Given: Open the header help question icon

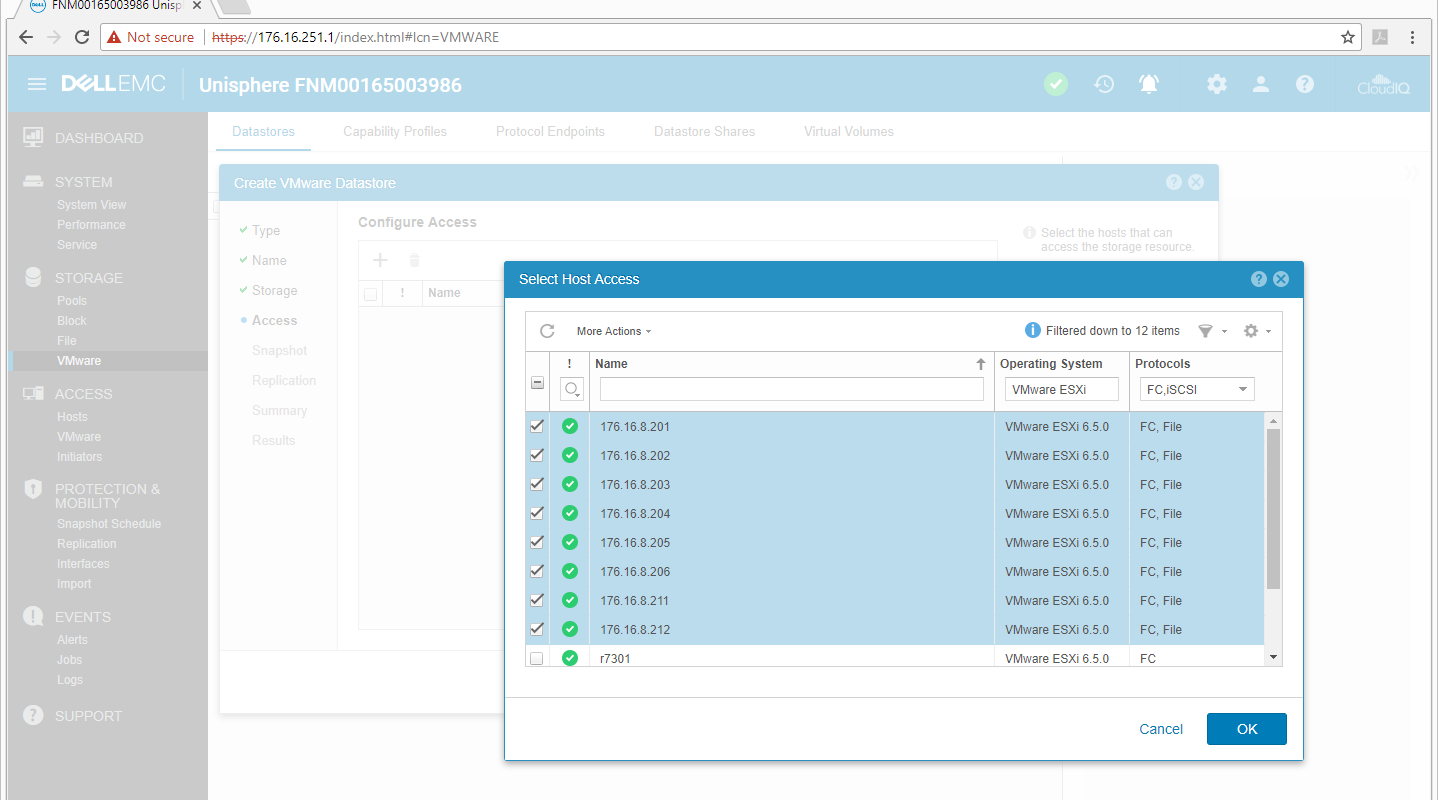Looking at the screenshot, I should [x=1305, y=84].
